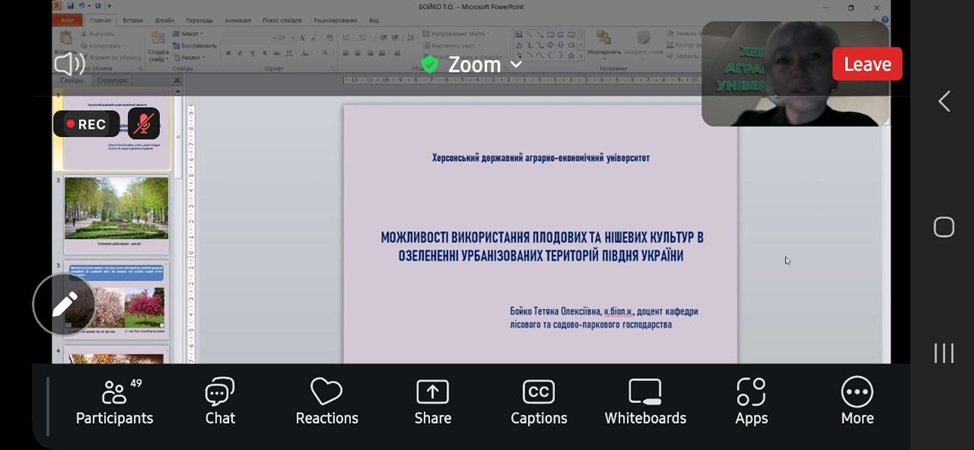Tap the Android home button

point(944,227)
